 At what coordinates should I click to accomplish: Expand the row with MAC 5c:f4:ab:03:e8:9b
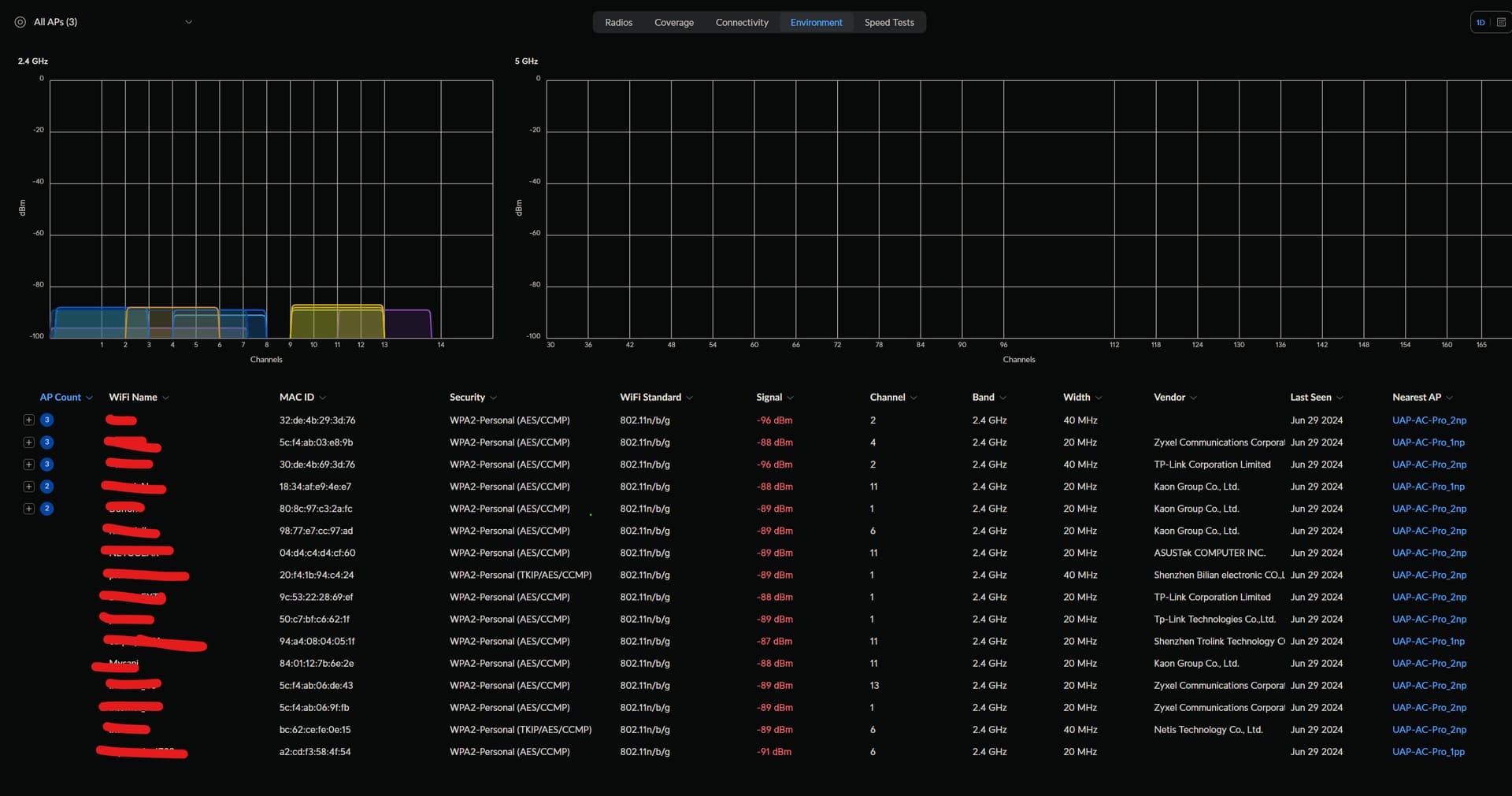pyautogui.click(x=29, y=442)
